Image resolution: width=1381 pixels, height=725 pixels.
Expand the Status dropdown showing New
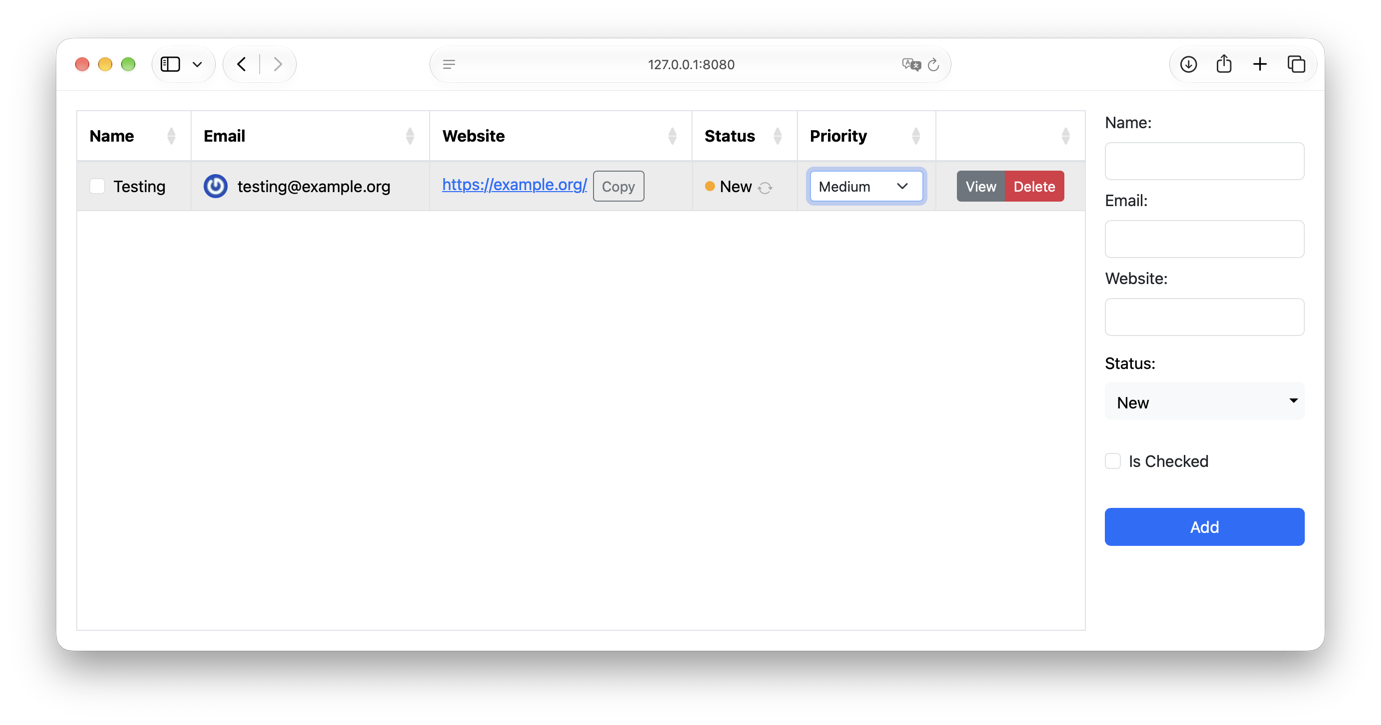click(x=1204, y=402)
